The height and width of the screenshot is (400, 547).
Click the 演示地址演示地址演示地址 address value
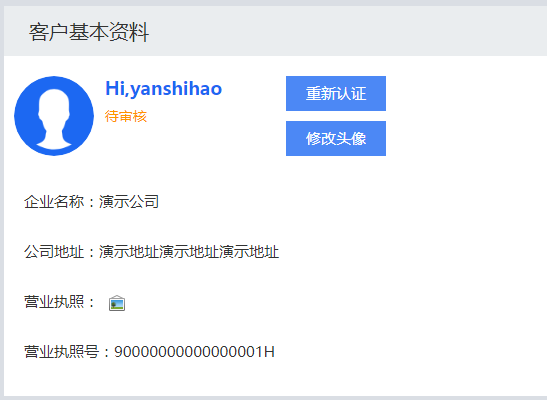(x=189, y=252)
